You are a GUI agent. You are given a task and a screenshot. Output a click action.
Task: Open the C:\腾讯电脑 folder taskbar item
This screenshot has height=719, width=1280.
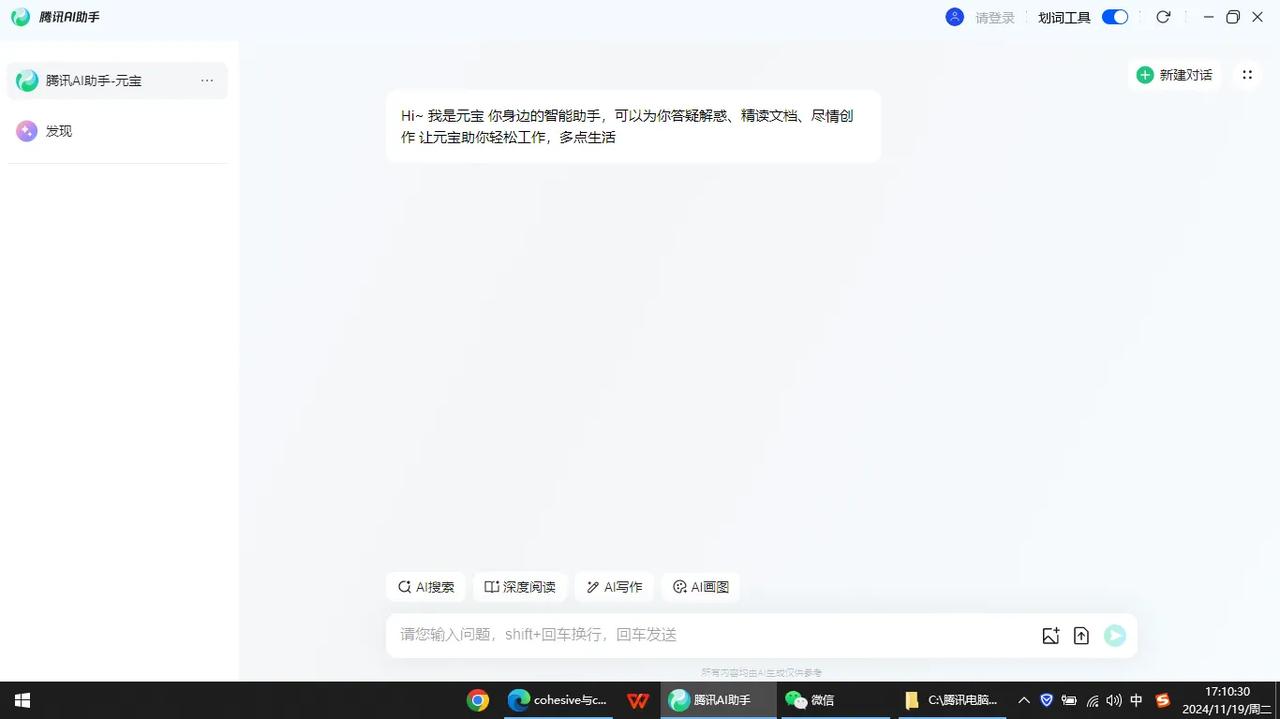(x=951, y=700)
